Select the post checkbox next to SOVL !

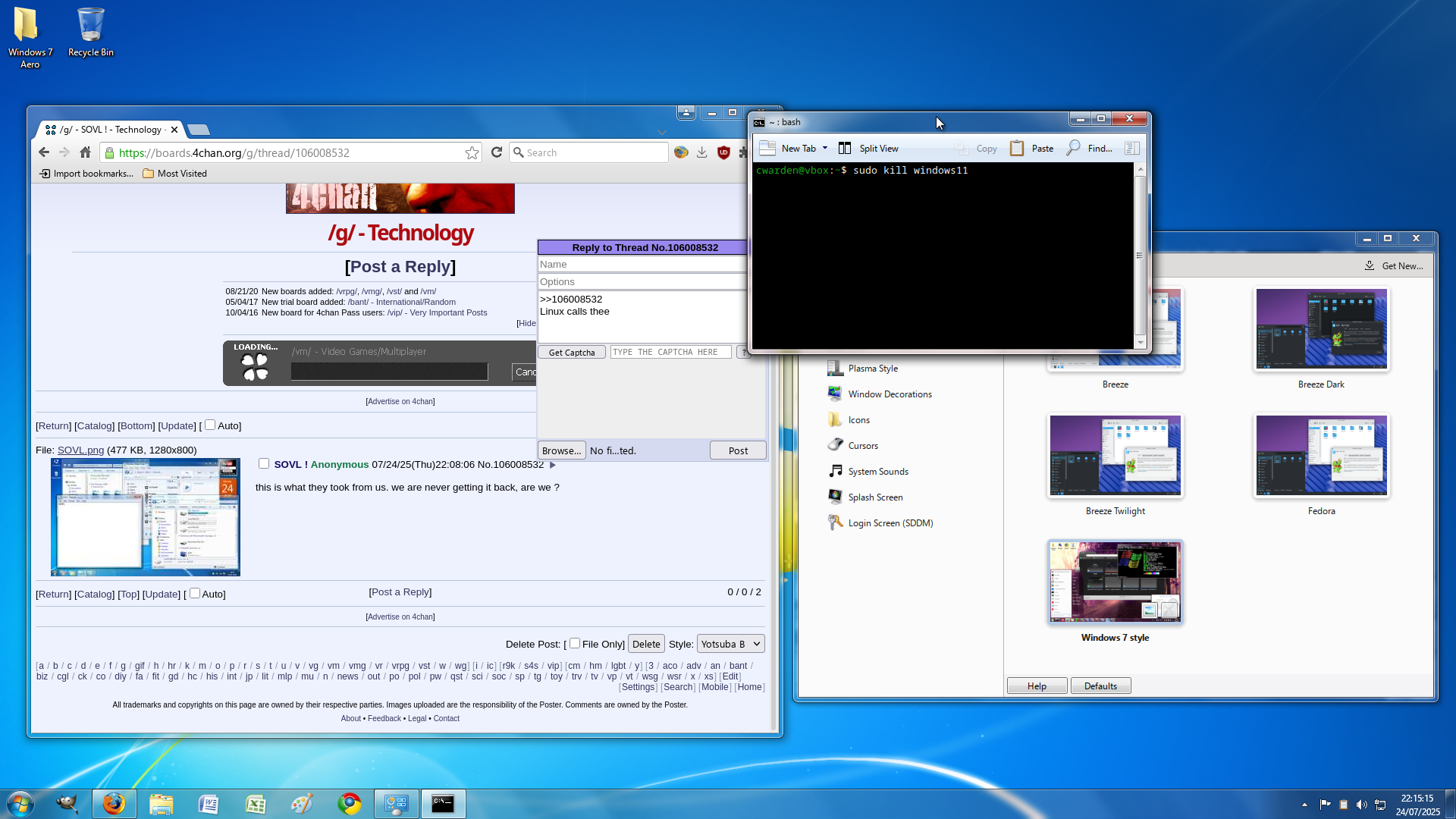point(264,463)
